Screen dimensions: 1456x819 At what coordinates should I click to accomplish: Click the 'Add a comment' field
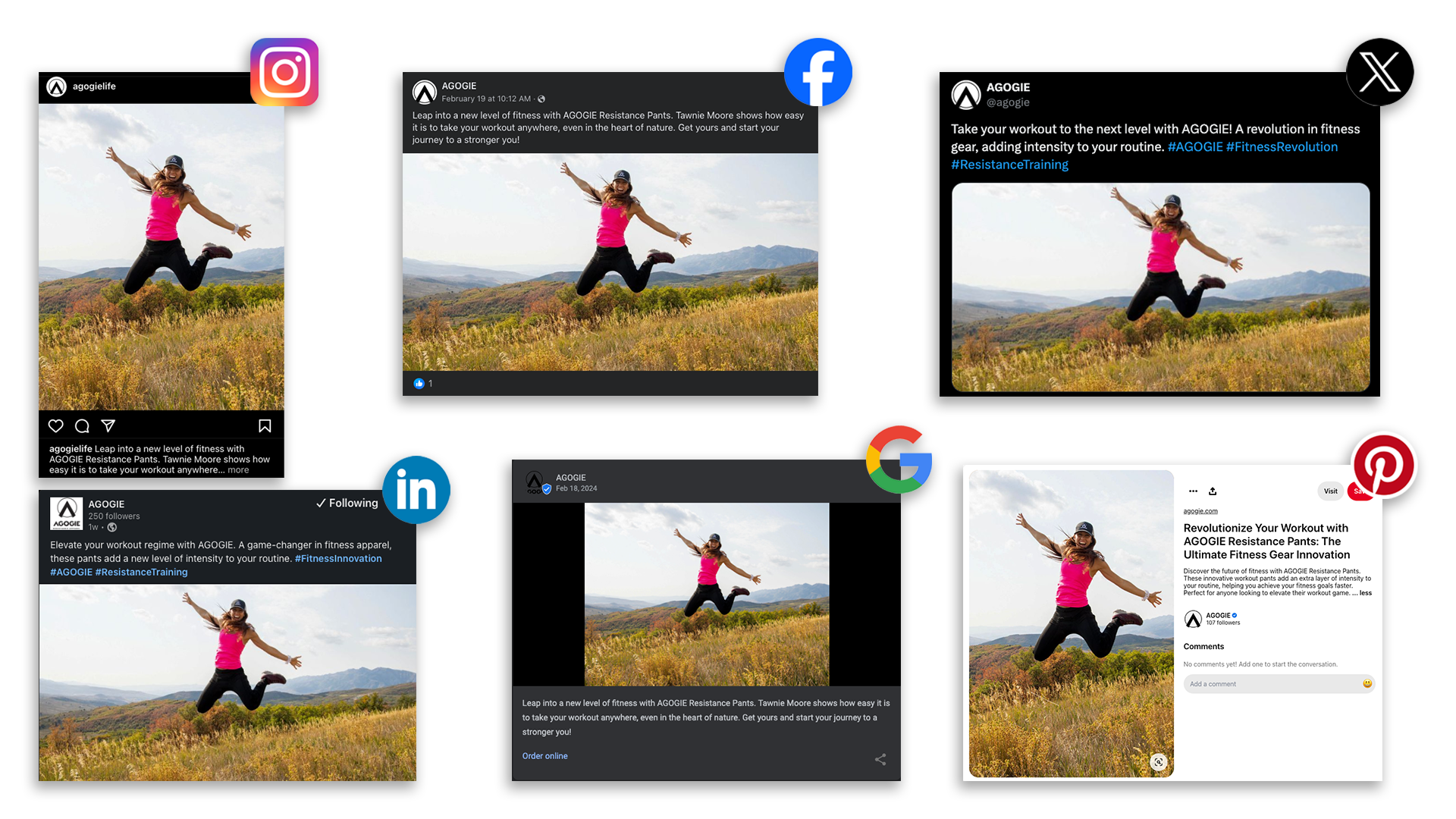coord(1279,684)
